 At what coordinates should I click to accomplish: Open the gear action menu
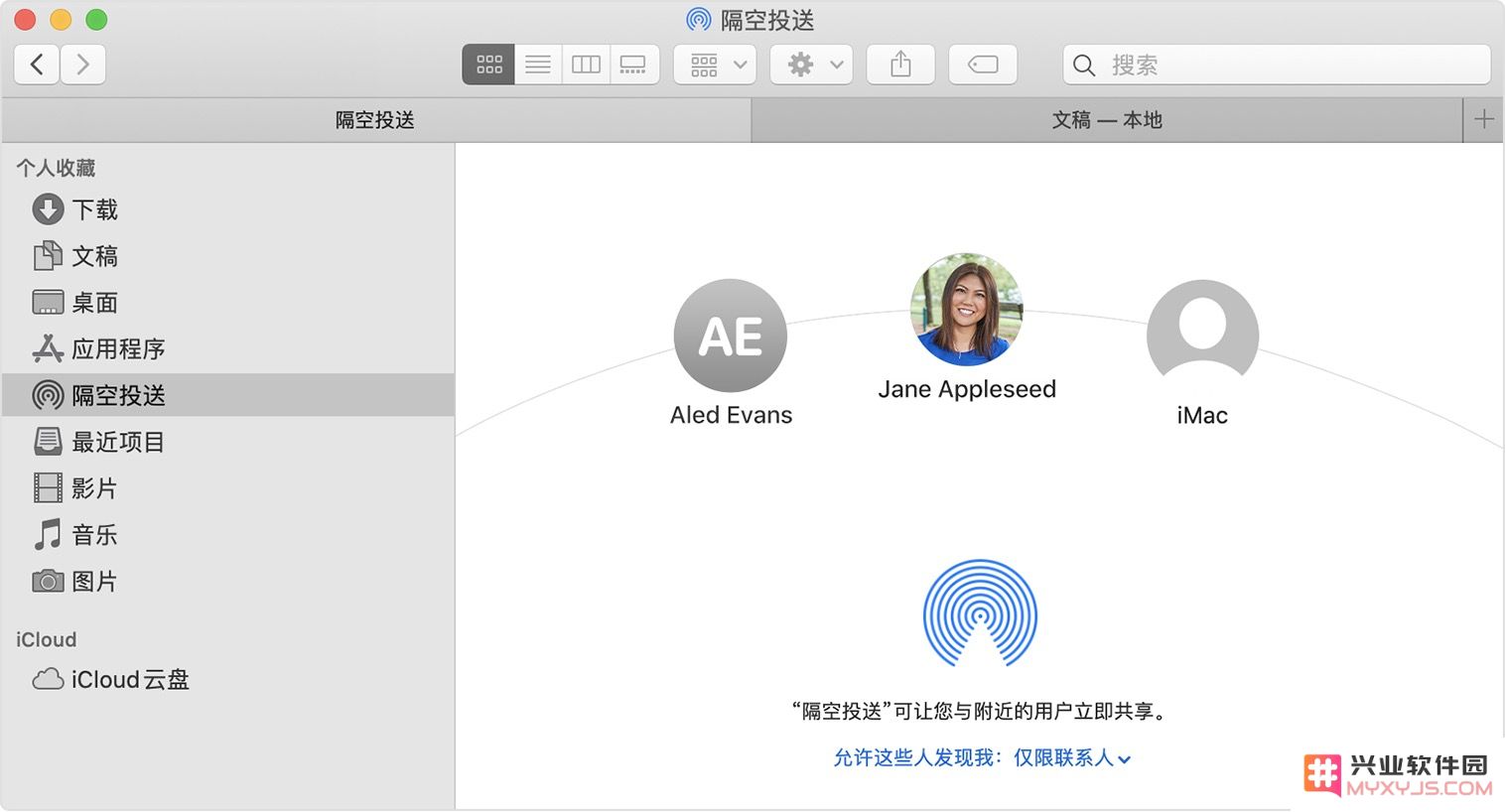(812, 65)
